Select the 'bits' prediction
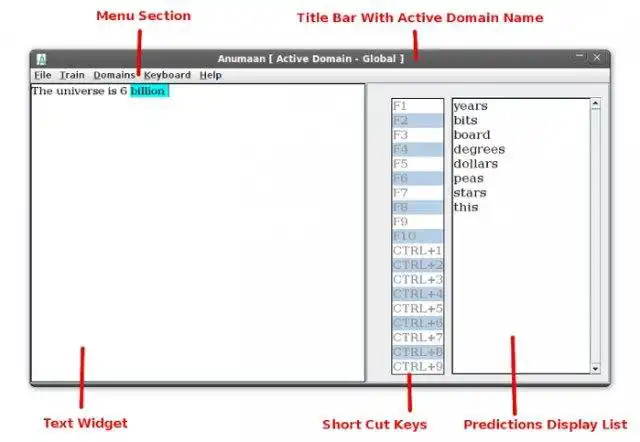Image resolution: width=640 pixels, height=442 pixels. click(x=465, y=120)
